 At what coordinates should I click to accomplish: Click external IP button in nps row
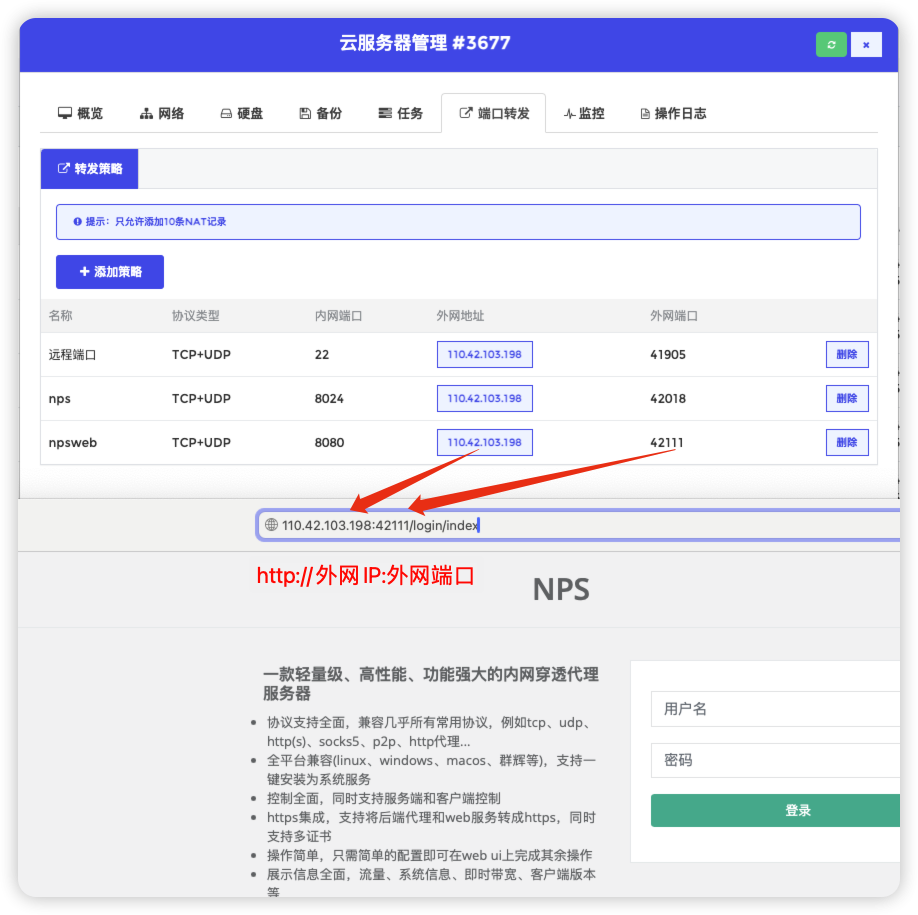485,398
